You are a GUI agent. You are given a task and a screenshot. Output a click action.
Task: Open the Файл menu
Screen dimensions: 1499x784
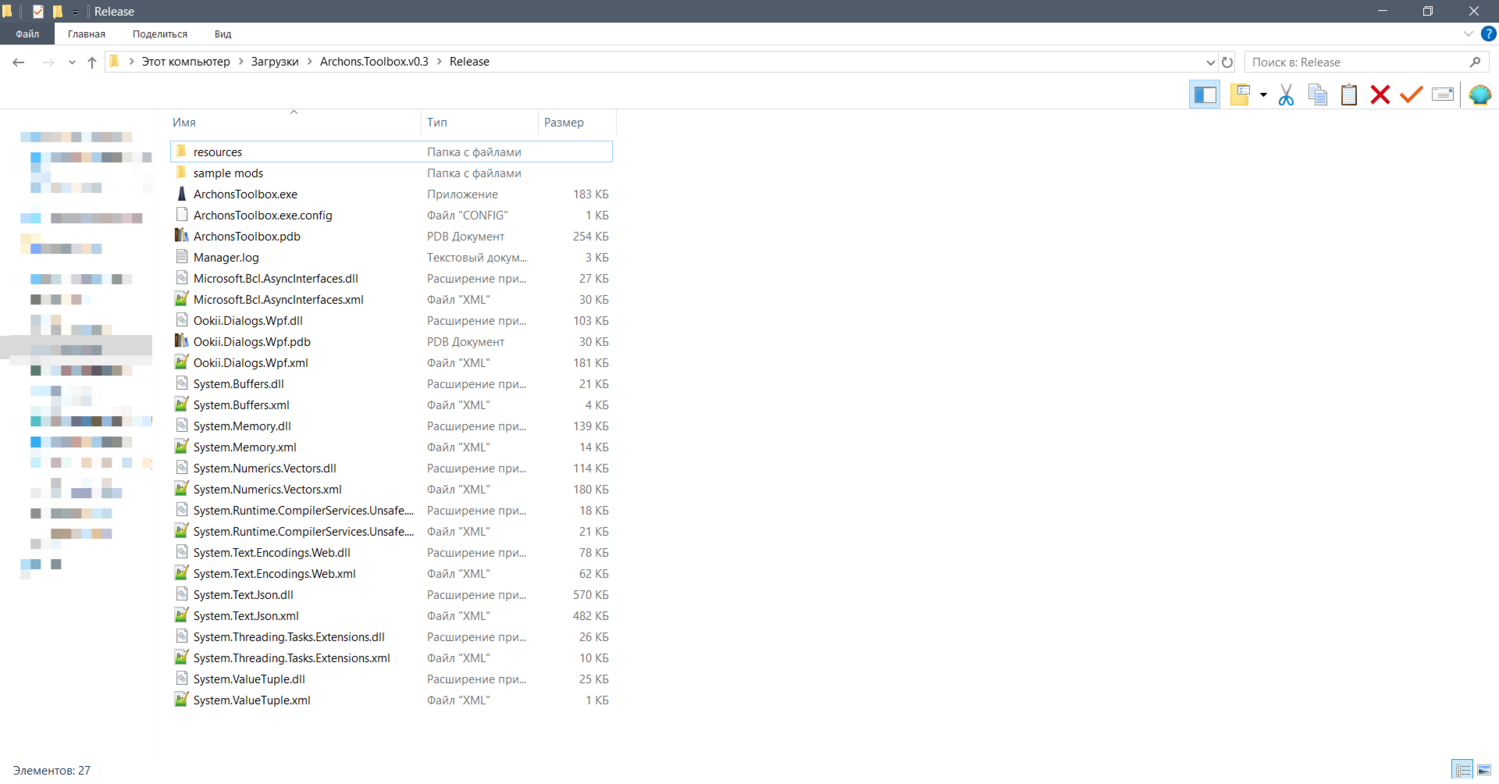pos(27,34)
